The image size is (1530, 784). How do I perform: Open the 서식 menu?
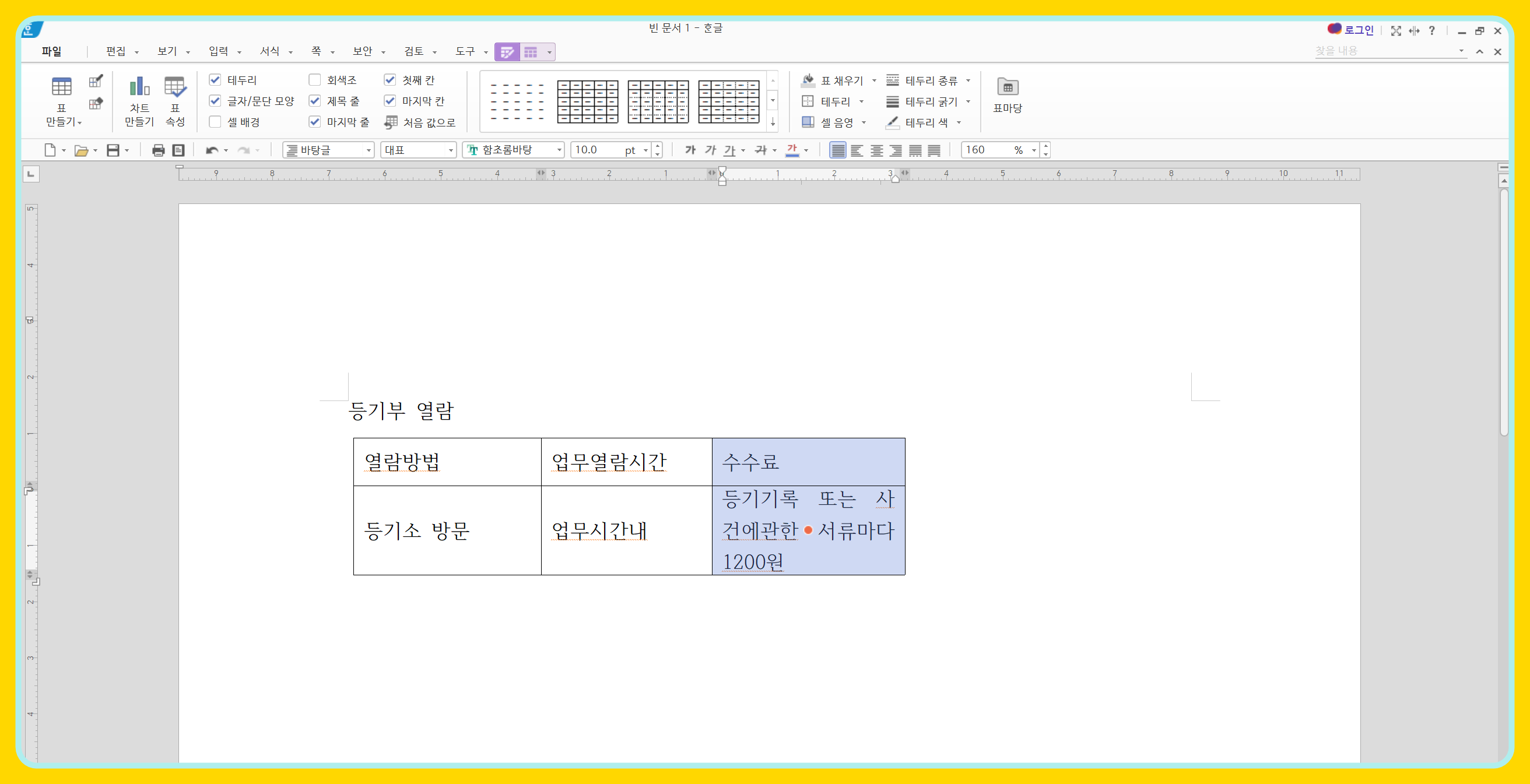[x=269, y=51]
